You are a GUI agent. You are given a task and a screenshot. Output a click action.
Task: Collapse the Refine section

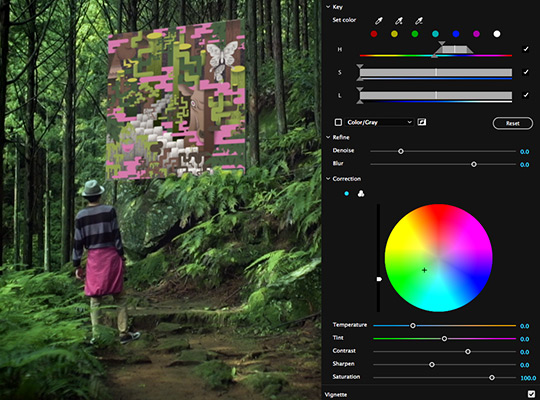[x=328, y=137]
